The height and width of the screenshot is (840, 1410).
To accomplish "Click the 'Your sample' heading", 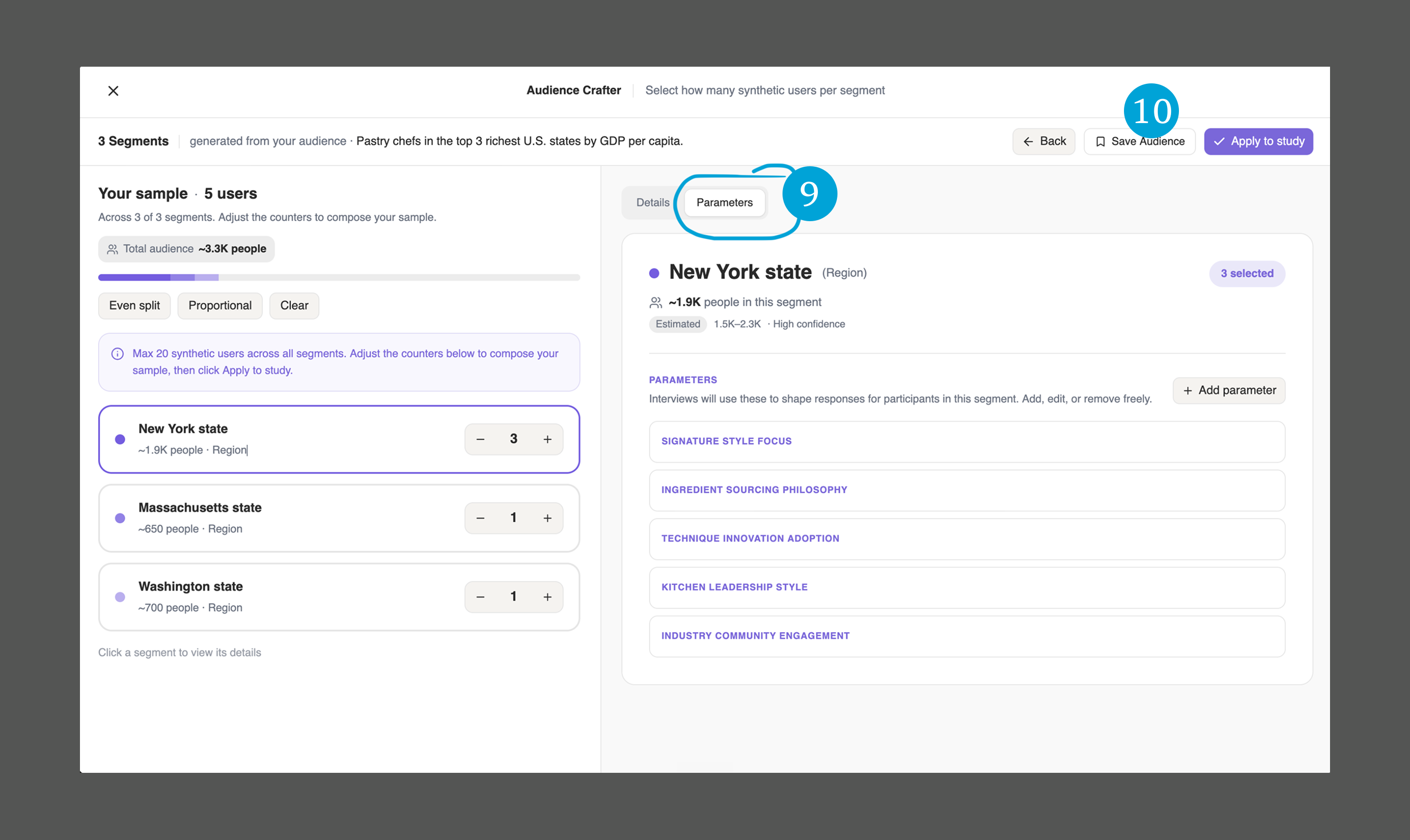I will 143,194.
